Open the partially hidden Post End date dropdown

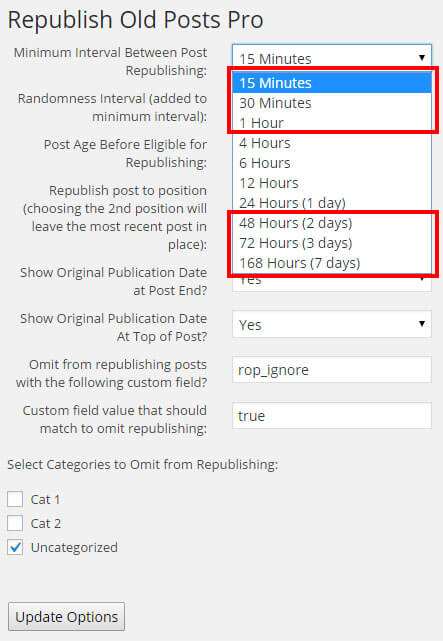click(332, 283)
